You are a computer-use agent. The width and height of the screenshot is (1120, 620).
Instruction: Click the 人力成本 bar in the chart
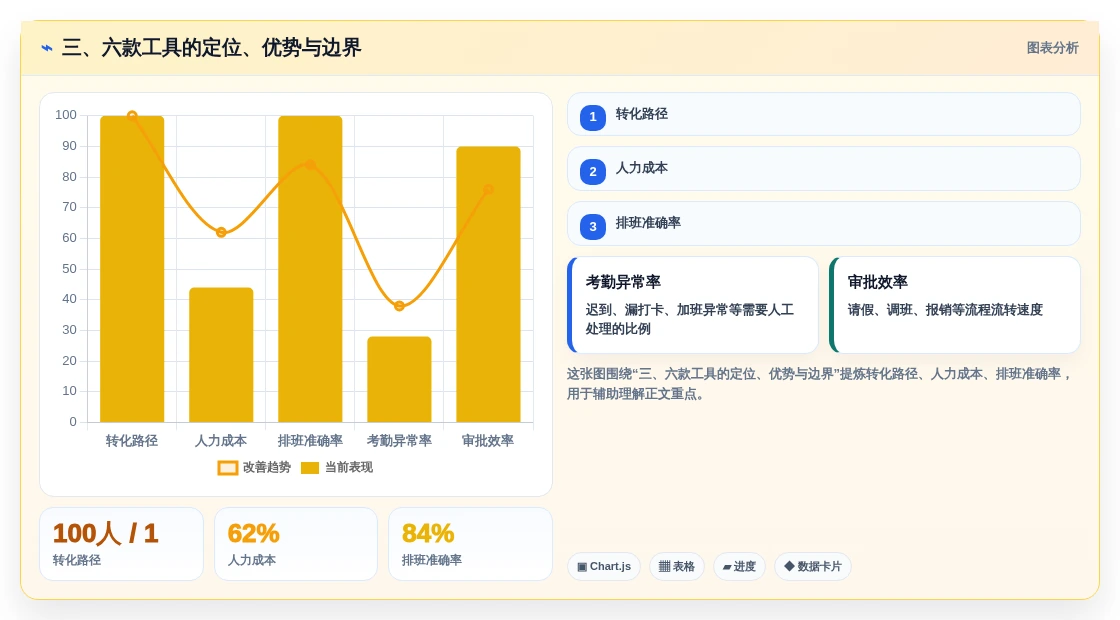click(x=221, y=355)
